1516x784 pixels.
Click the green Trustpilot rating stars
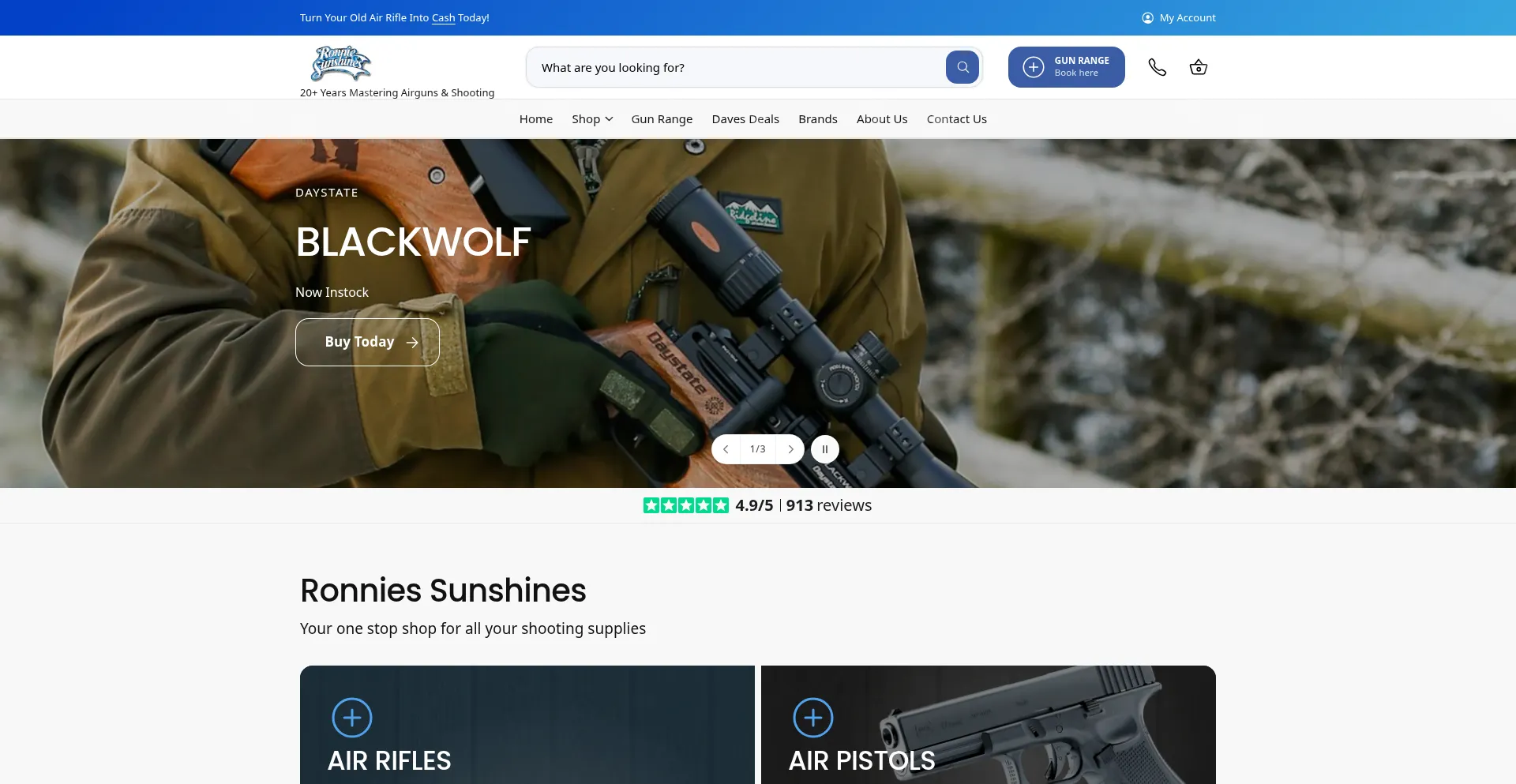tap(686, 505)
